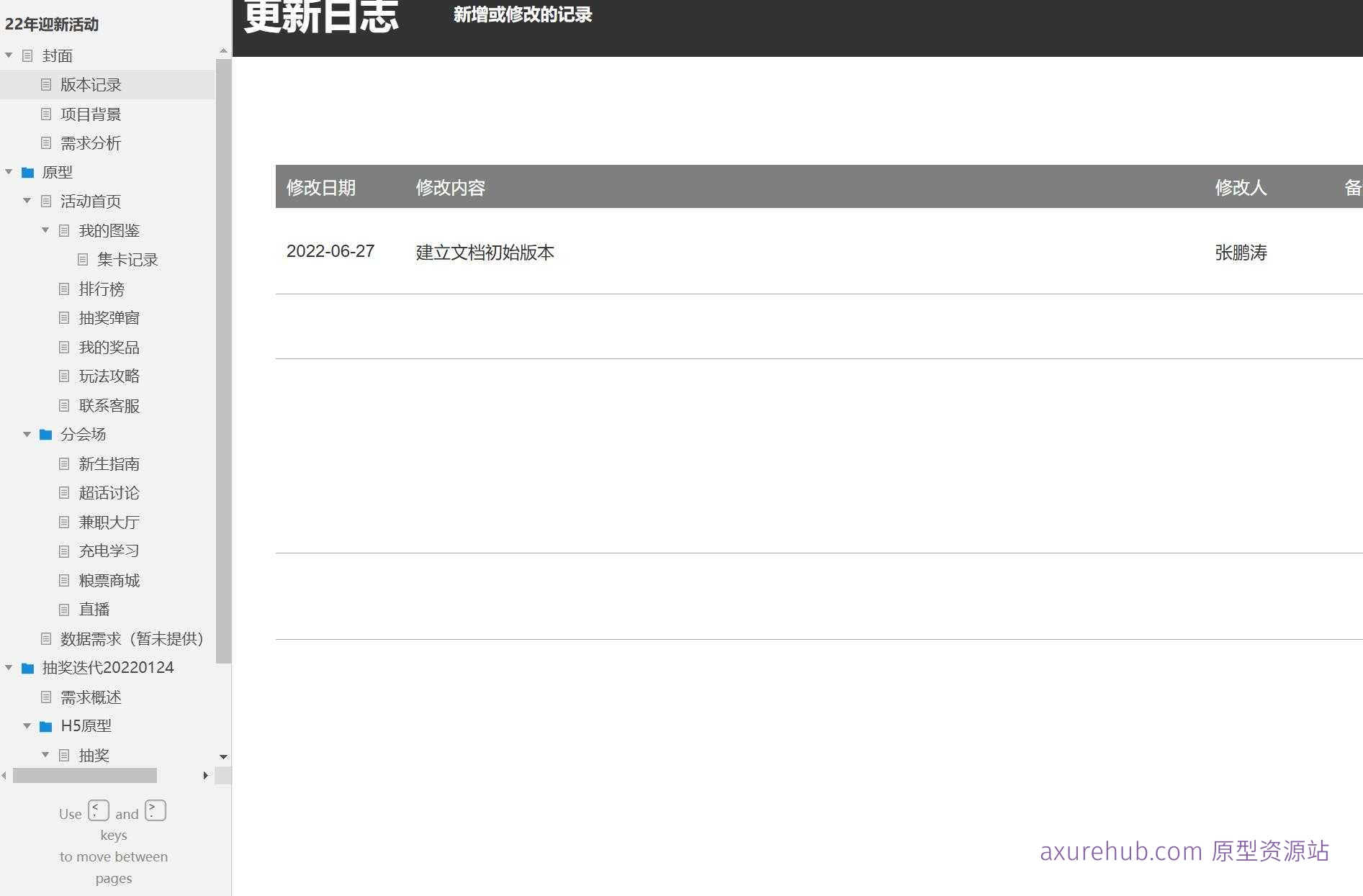1363x896 pixels.
Task: Open the 抽奖弹窗 page
Action: click(109, 318)
